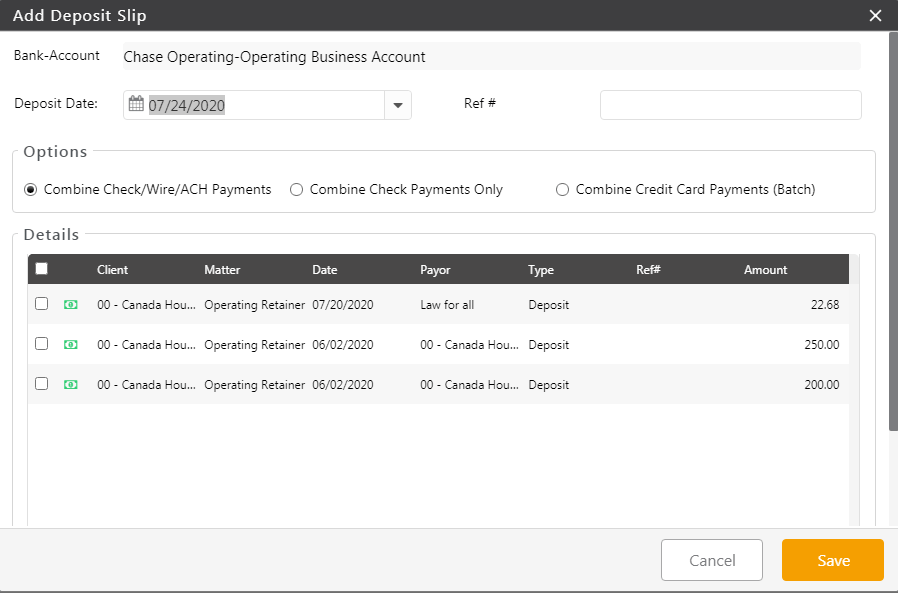Click the dialog's vertical scrollbar
The image size is (898, 593).
click(x=891, y=230)
